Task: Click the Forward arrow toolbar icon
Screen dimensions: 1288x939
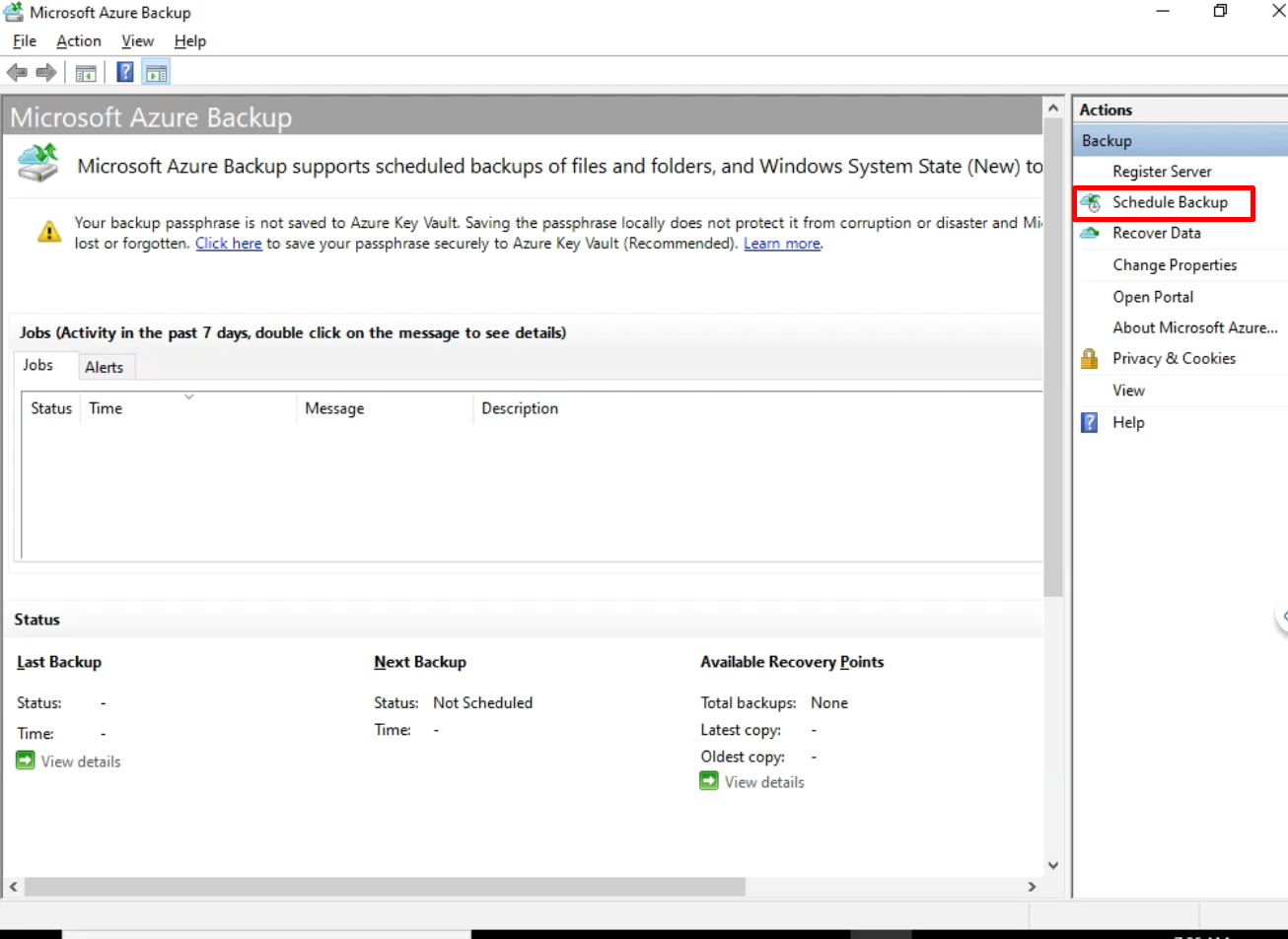Action: 45,72
